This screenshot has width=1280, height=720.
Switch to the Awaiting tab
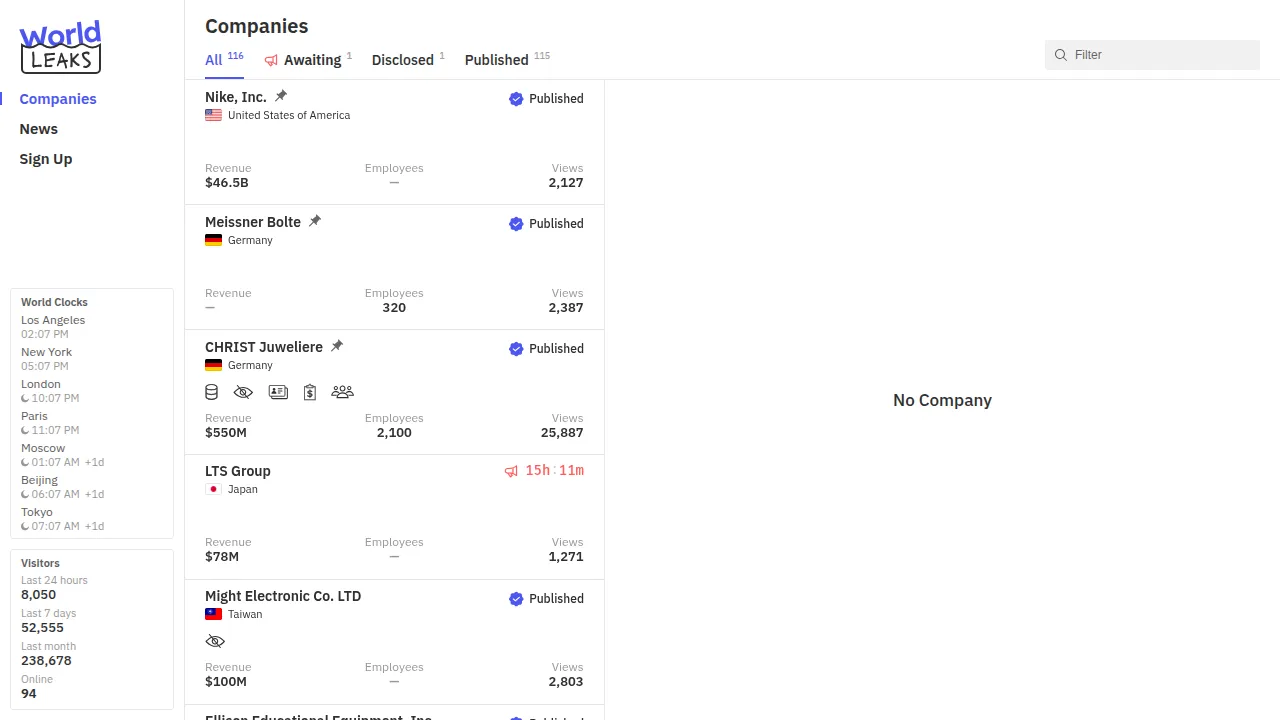pyautogui.click(x=311, y=60)
